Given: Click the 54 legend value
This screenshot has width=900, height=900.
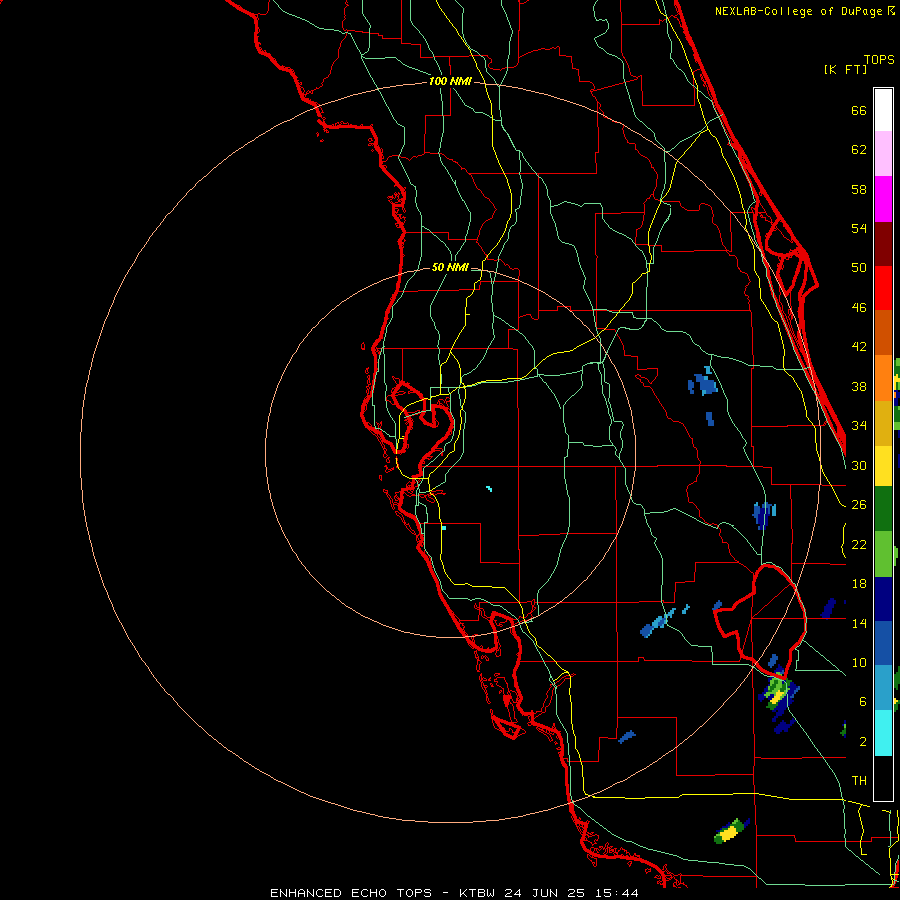Looking at the screenshot, I should pyautogui.click(x=859, y=228).
